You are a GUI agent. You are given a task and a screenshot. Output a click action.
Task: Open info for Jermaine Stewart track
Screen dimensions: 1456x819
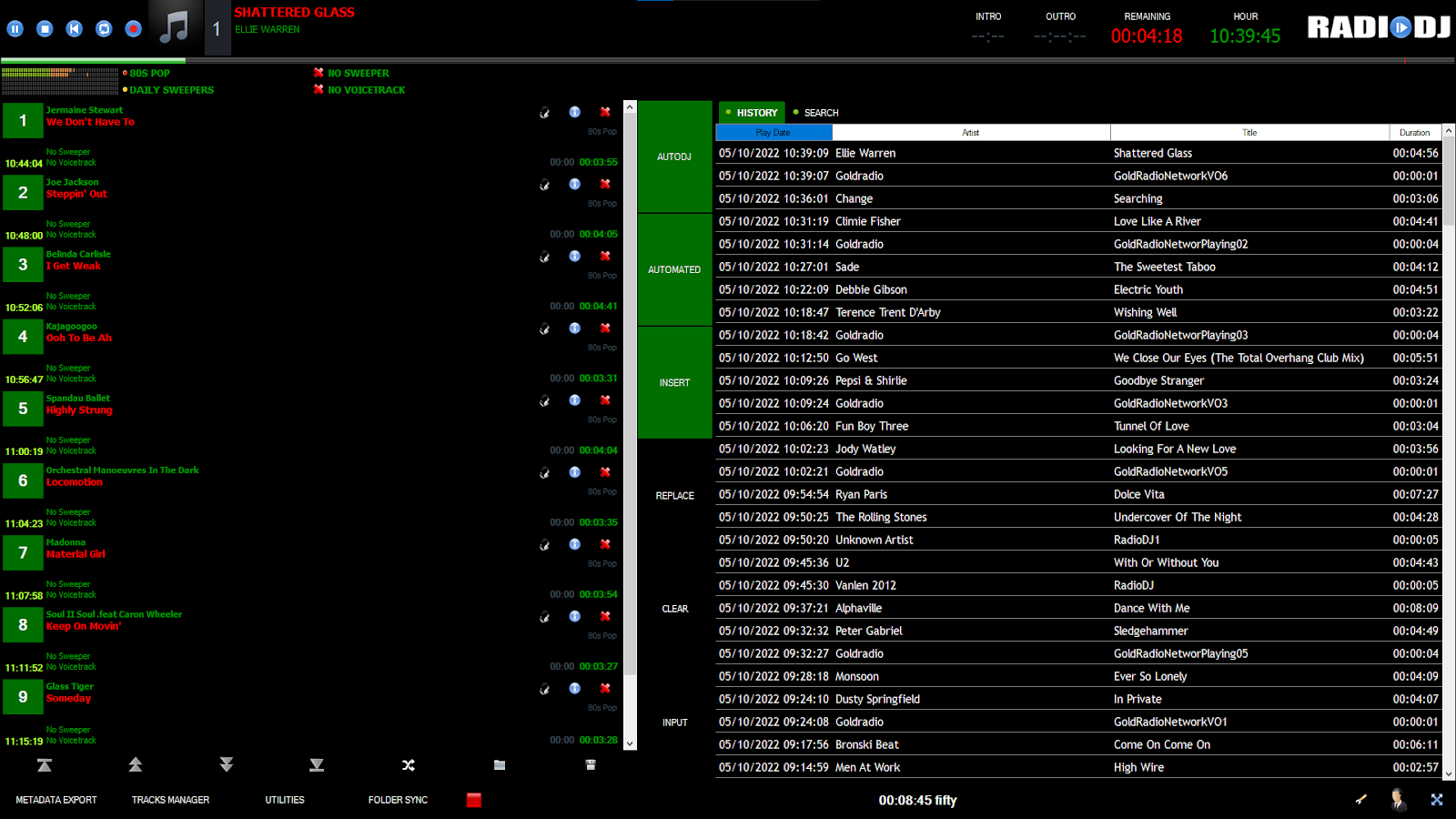pos(575,112)
